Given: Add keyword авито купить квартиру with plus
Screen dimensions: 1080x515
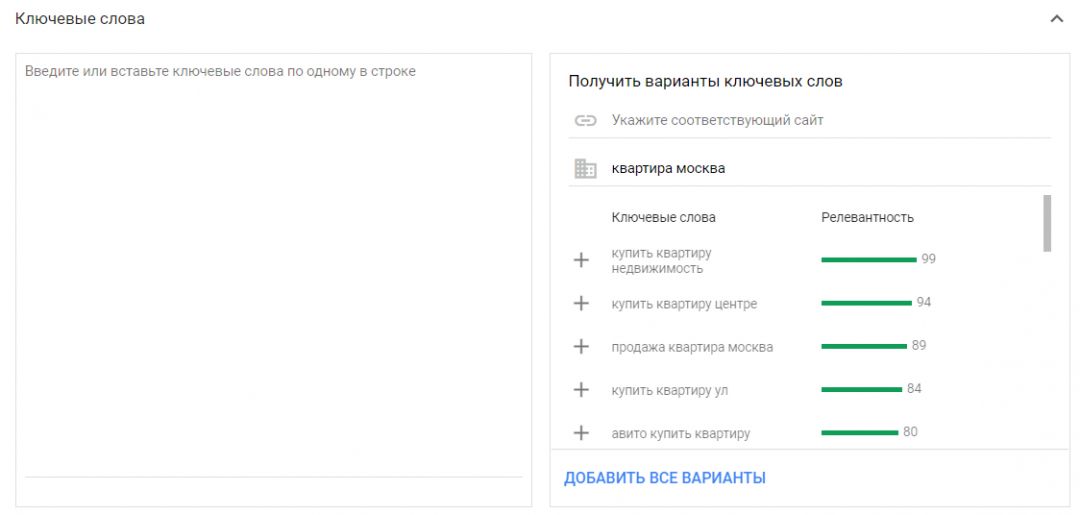Looking at the screenshot, I should (x=581, y=433).
